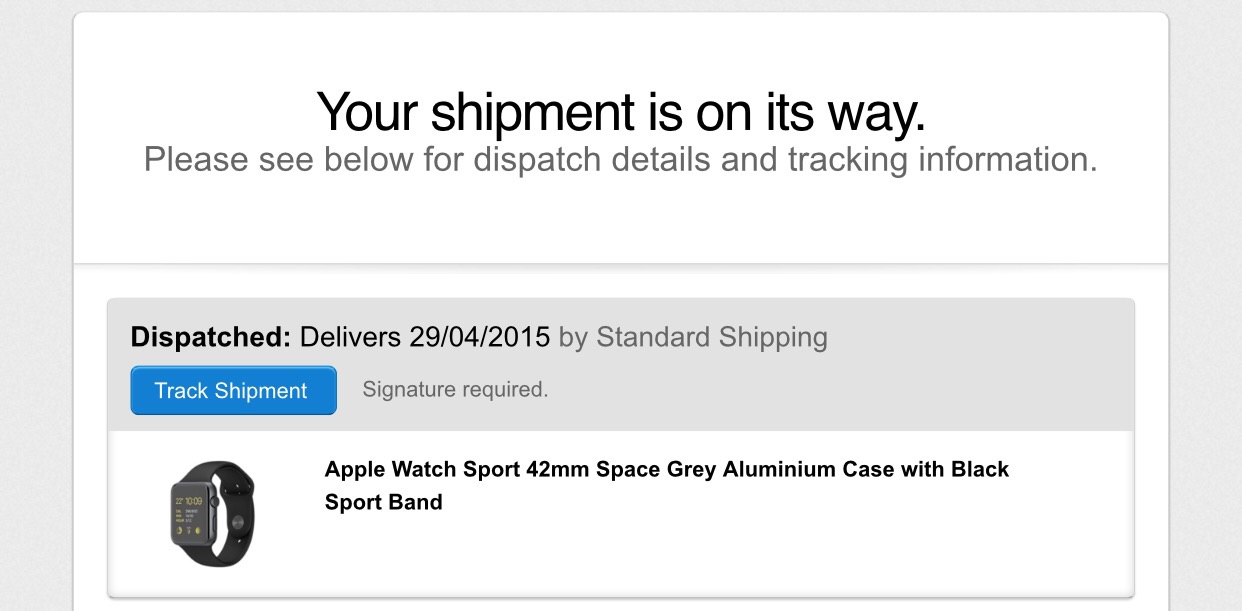Screen dimensions: 1242x611
Task: Click the "Your shipment is on its way" heading
Action: click(621, 111)
